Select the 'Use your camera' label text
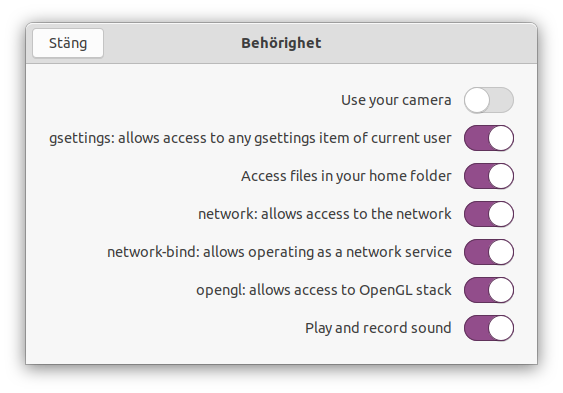 [x=396, y=100]
